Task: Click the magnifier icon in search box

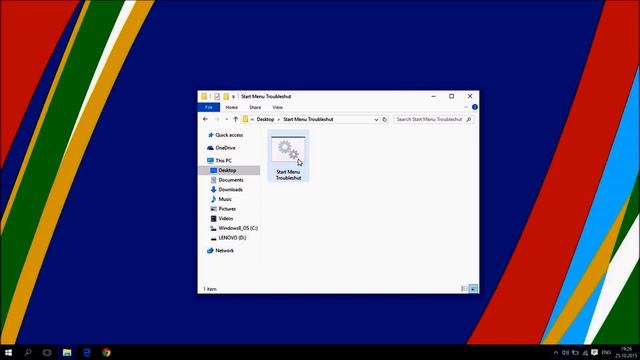Action: coord(469,119)
